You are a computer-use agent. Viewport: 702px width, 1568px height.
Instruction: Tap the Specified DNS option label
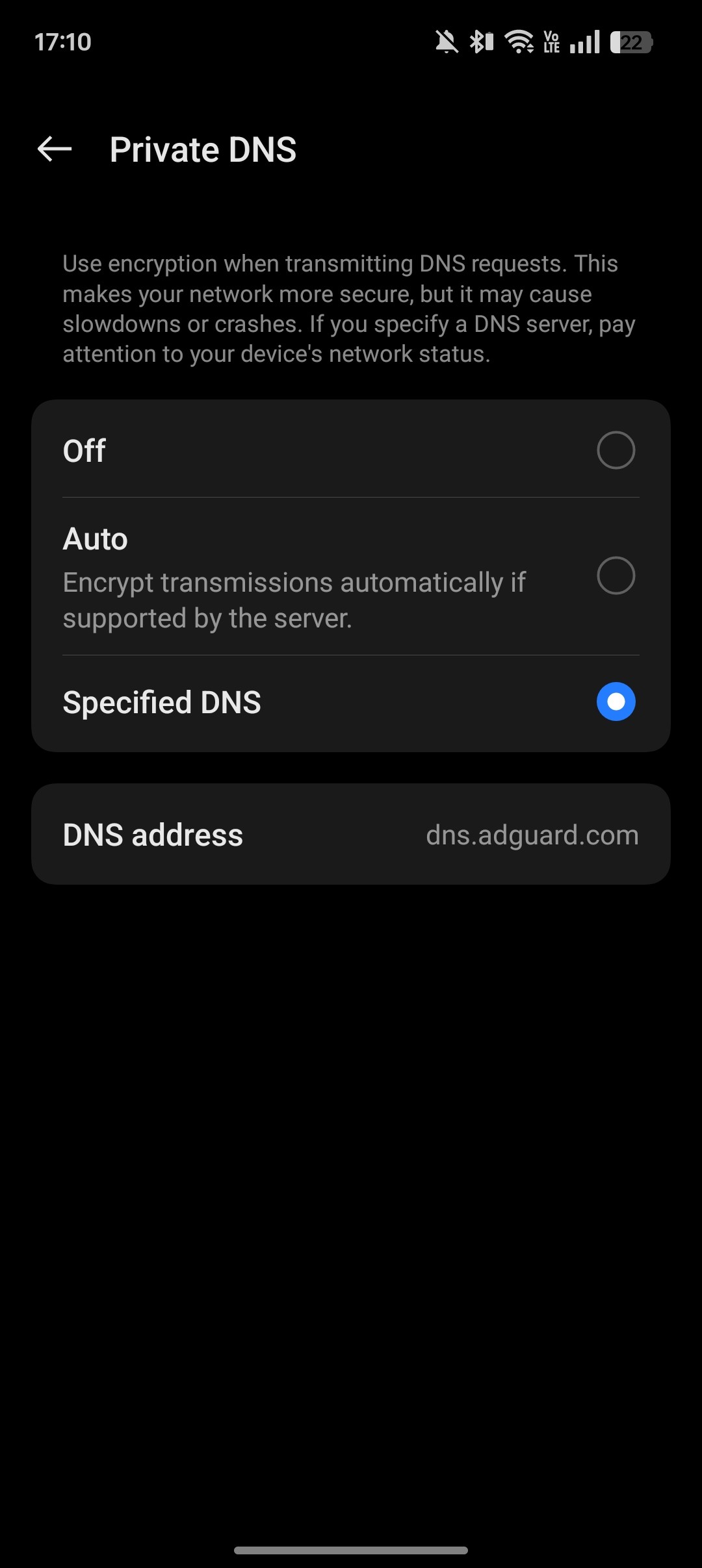pyautogui.click(x=162, y=703)
